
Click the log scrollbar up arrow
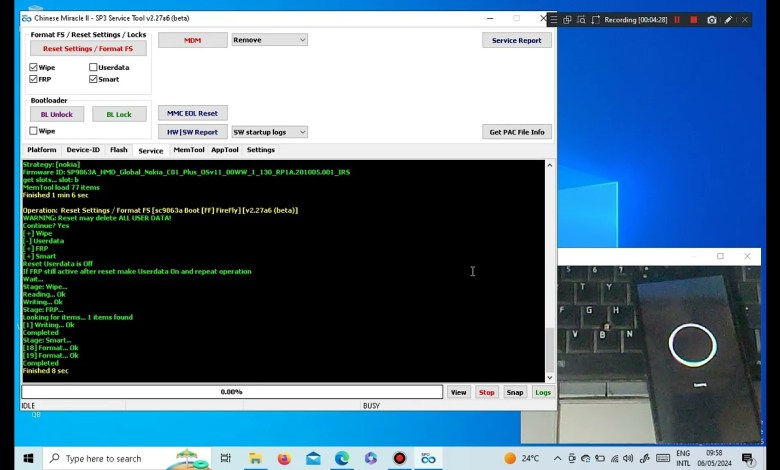[x=550, y=165]
